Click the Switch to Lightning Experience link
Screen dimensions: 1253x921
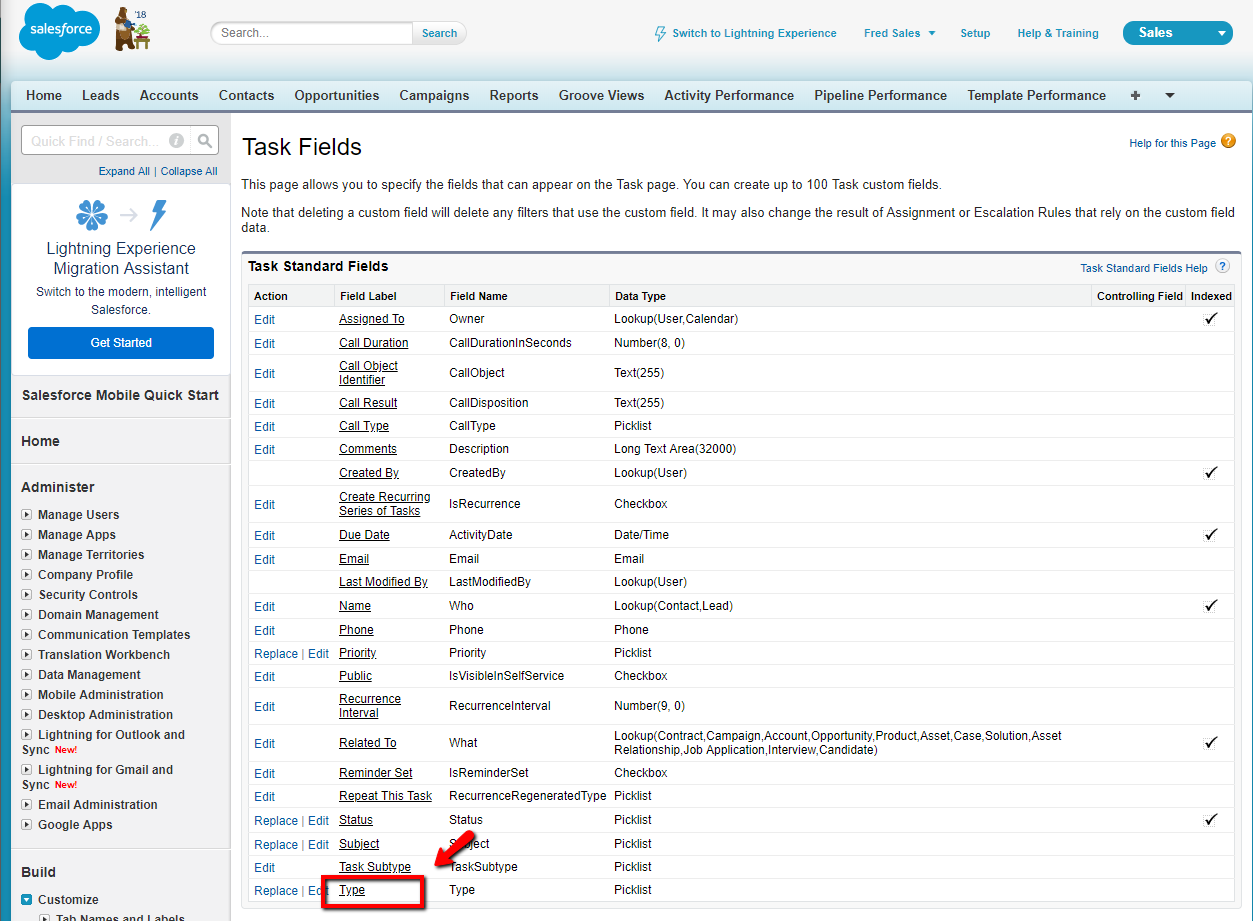[x=754, y=33]
